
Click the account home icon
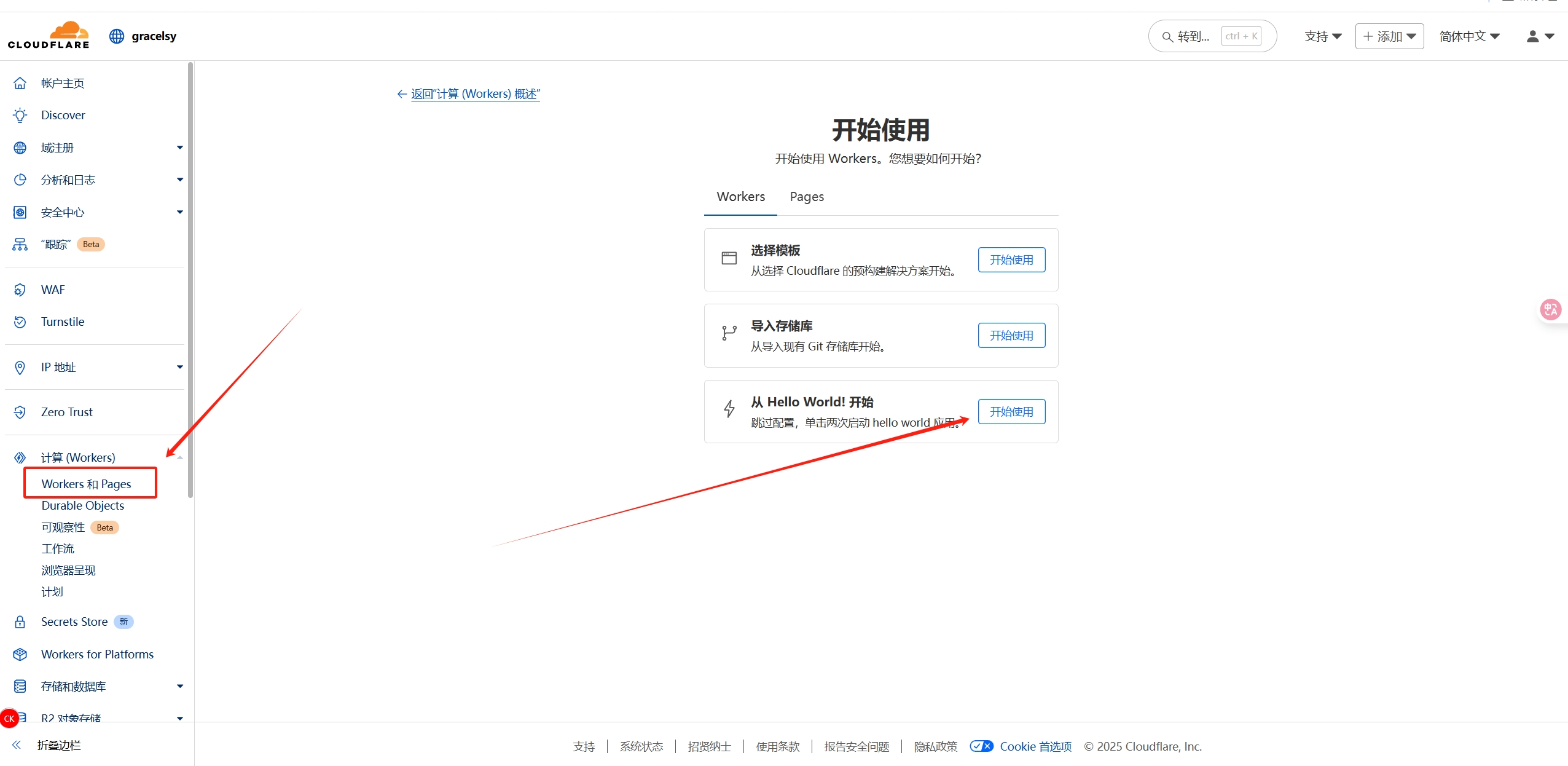[x=20, y=83]
